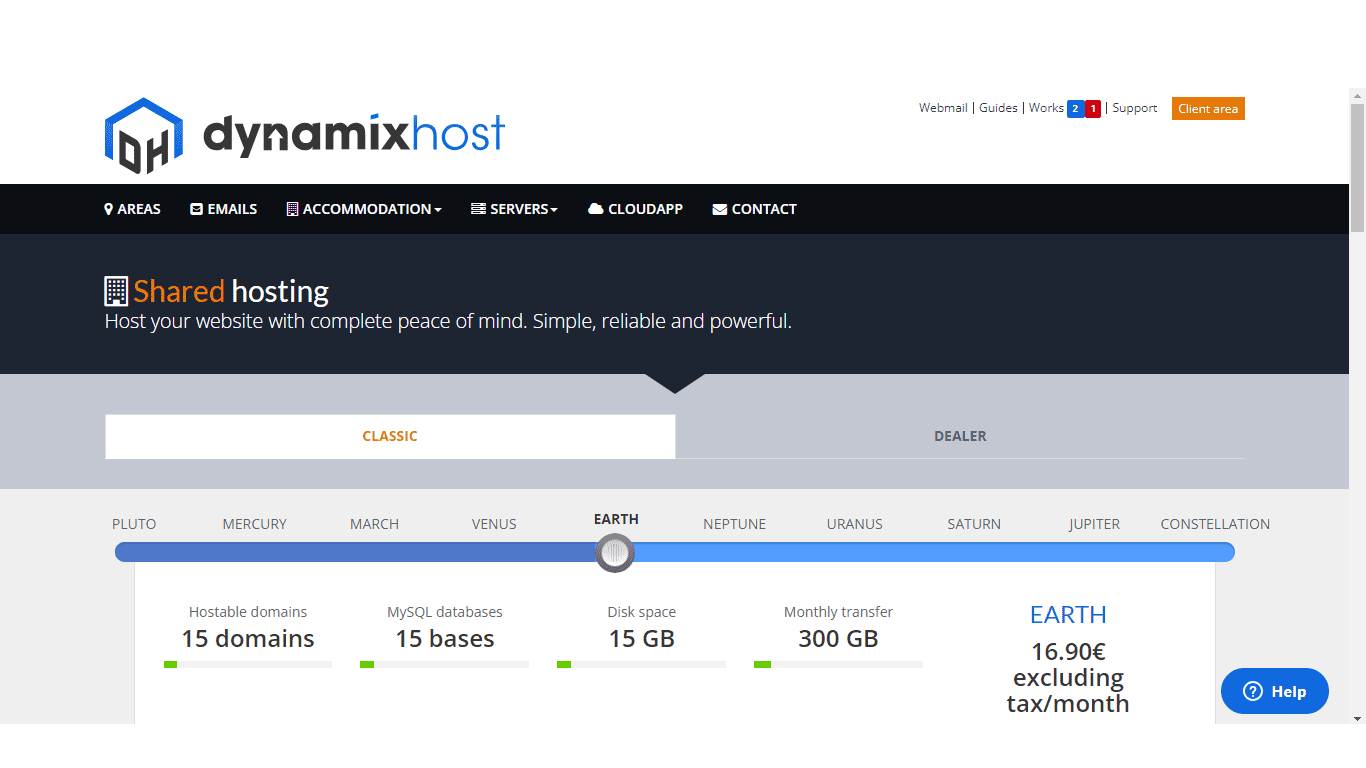Select the VENUS plan label
Viewport: 1366px width, 768px height.
494,524
